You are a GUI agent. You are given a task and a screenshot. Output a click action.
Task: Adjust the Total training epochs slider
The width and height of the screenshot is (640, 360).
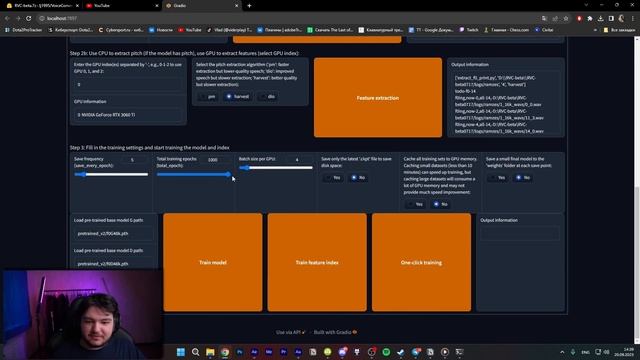194,174
